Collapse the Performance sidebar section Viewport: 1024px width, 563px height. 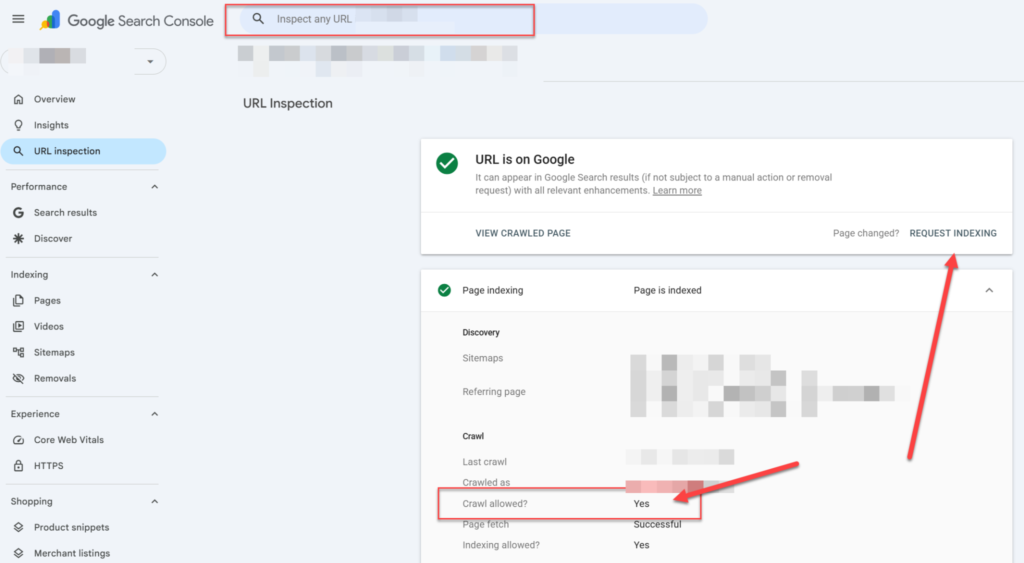(155, 187)
